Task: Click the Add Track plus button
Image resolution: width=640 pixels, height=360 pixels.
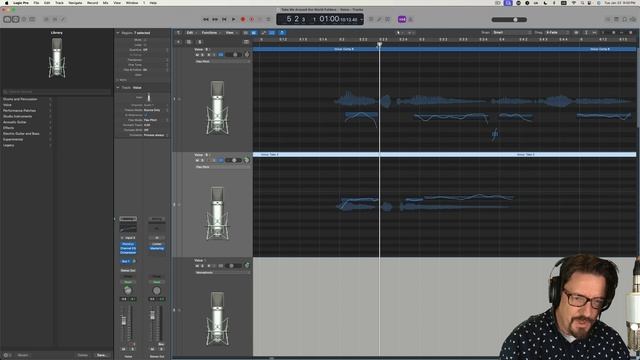Action: tap(178, 42)
